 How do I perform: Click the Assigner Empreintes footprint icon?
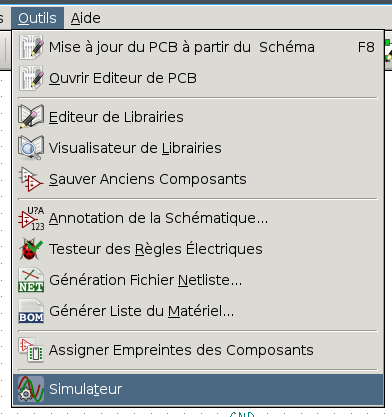[31, 350]
